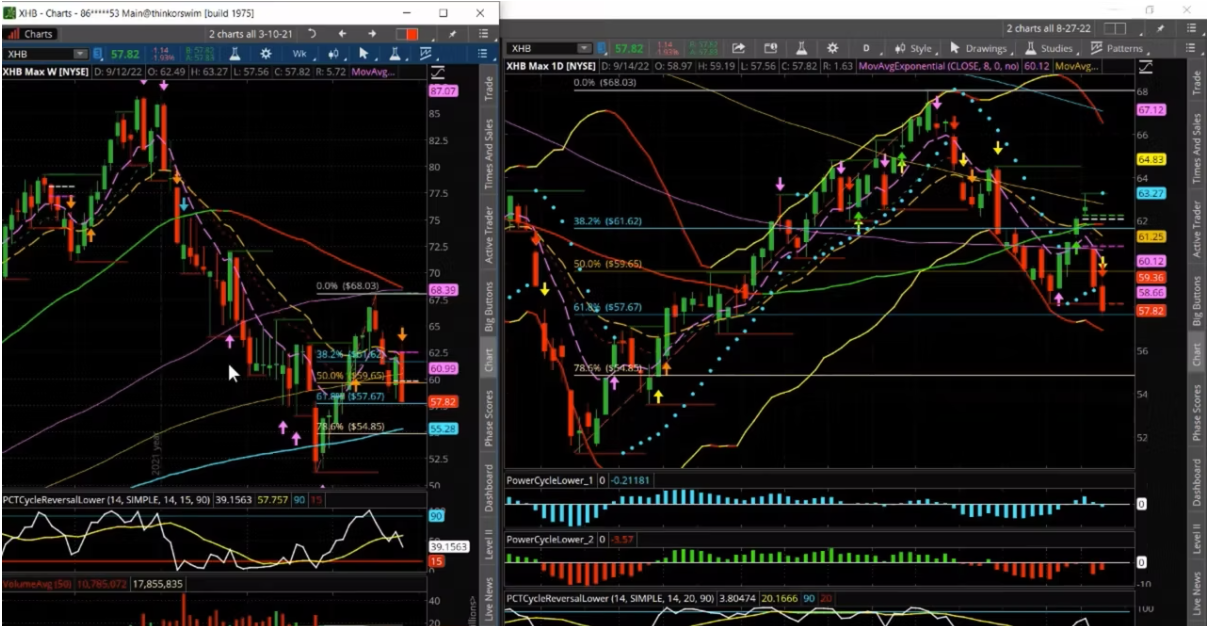Screen dimensions: 1208x626
Task: Open Live News side tab in left window
Action: (x=489, y=596)
